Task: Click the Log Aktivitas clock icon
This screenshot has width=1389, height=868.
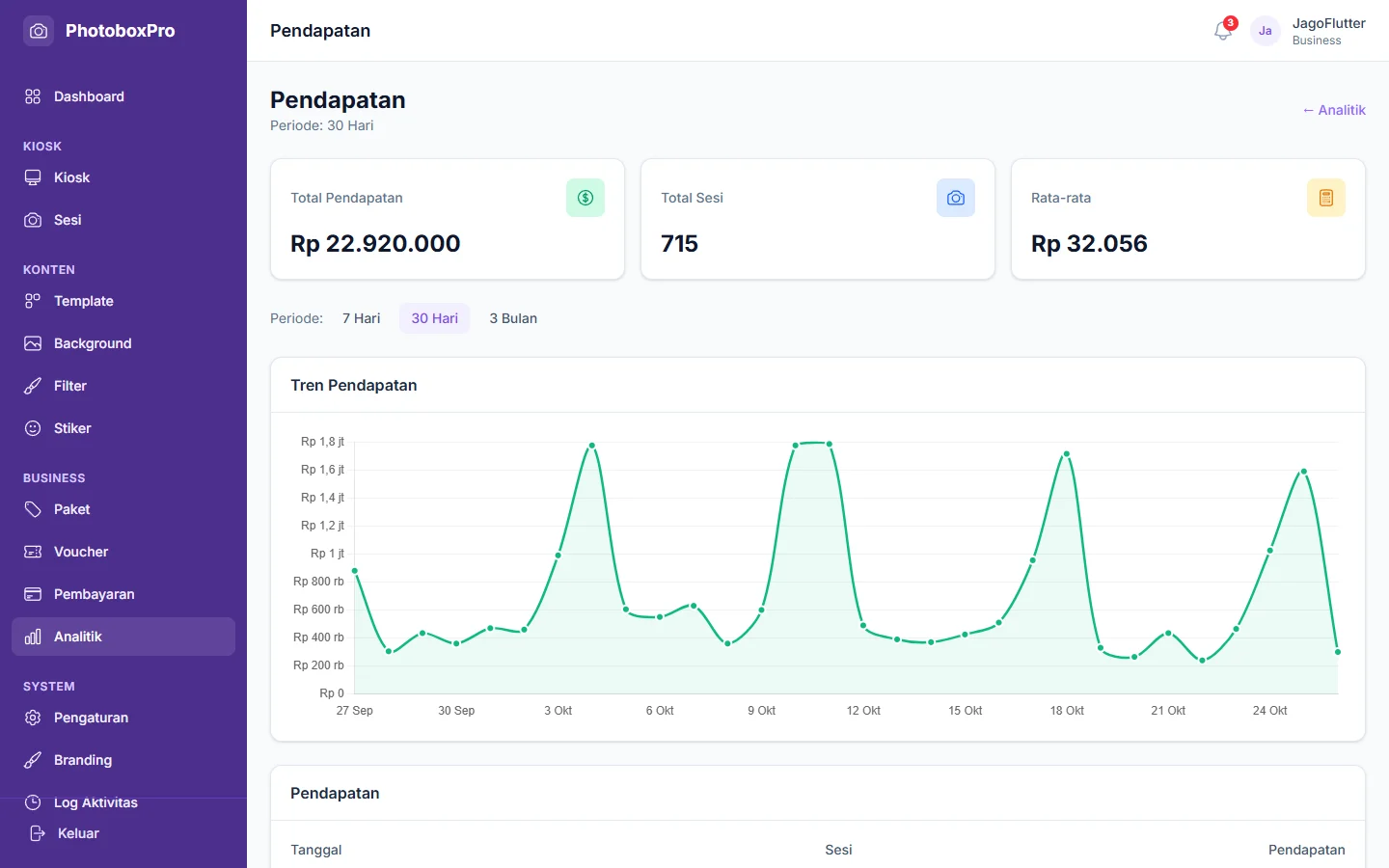Action: 33,802
